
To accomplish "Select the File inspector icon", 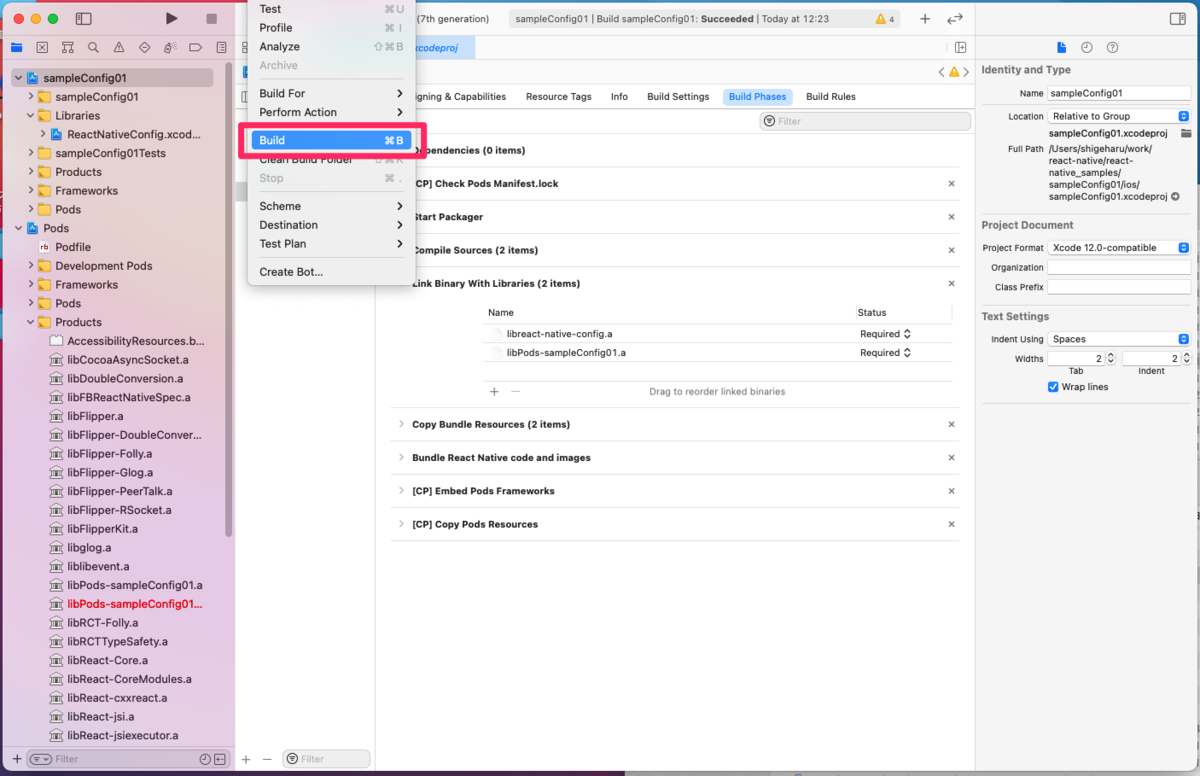I will [x=1061, y=47].
